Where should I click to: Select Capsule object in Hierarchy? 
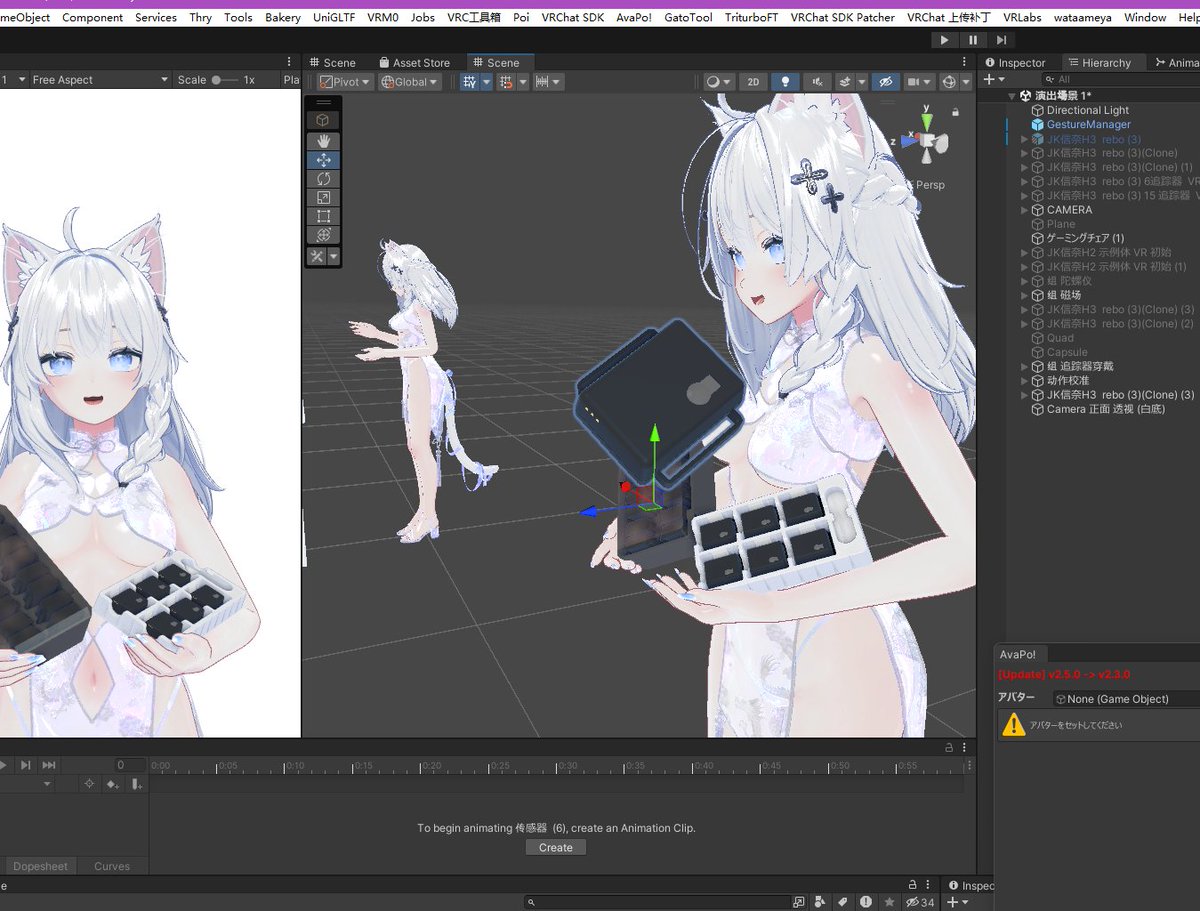[x=1067, y=352]
